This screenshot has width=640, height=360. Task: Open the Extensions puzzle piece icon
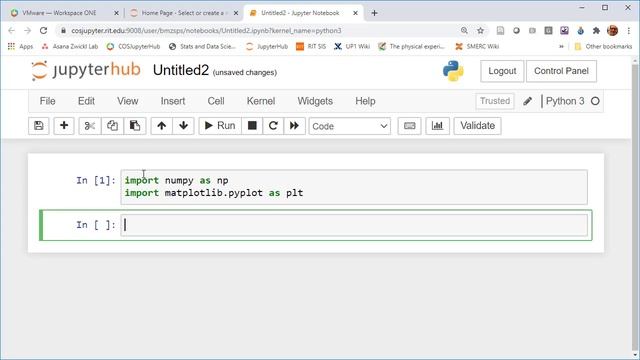coord(596,31)
